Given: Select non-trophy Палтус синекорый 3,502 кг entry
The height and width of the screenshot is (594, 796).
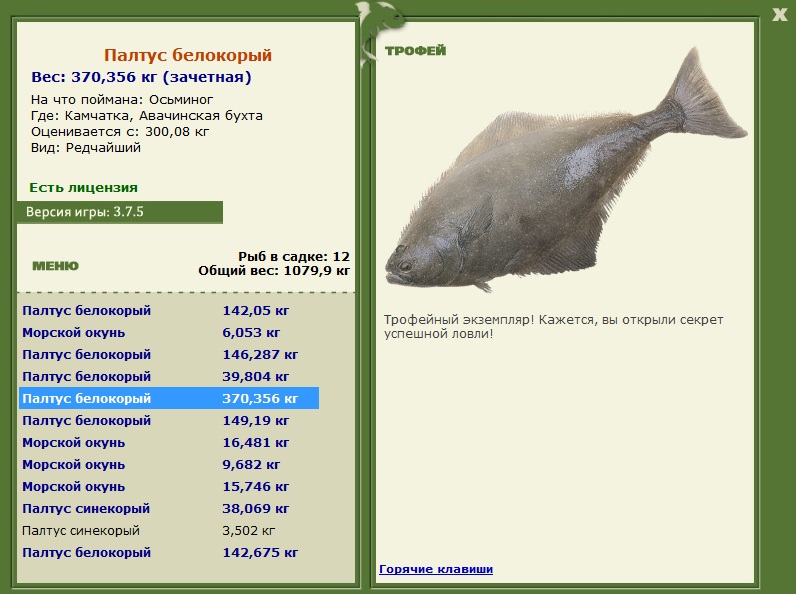Looking at the screenshot, I should point(169,530).
